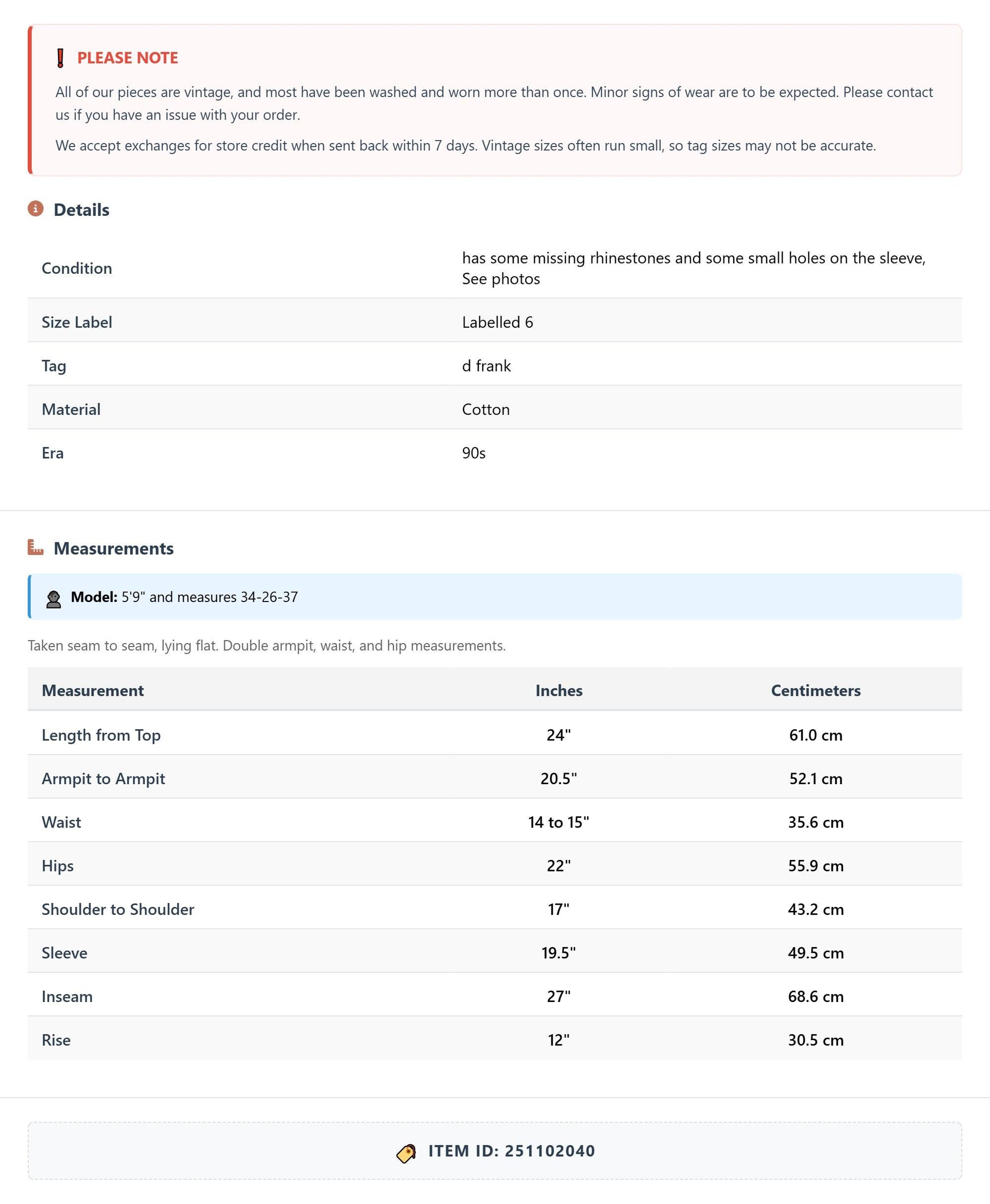
Task: Click the Inches column header
Action: pos(559,690)
